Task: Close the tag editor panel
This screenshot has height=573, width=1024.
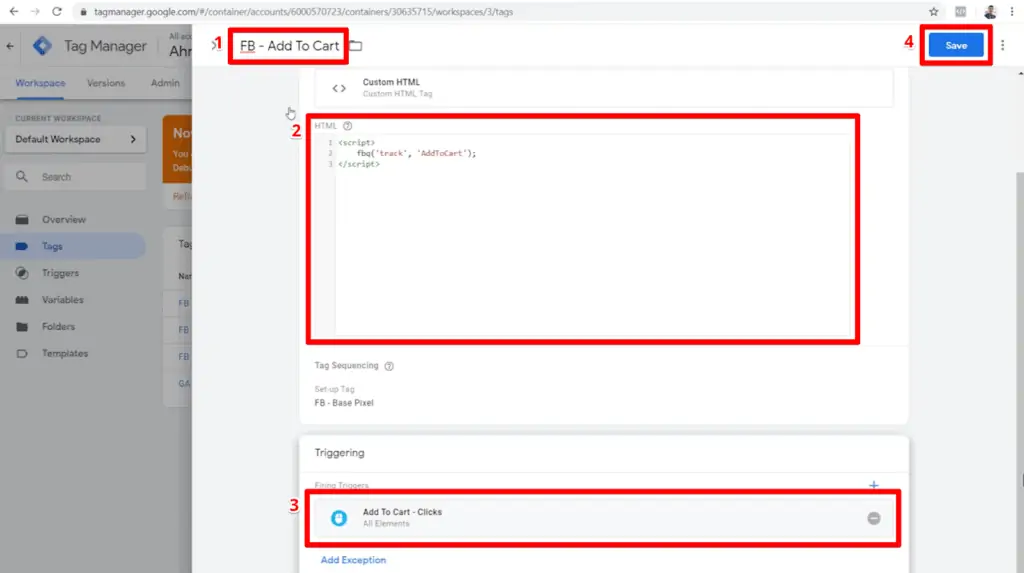Action: coord(212,45)
